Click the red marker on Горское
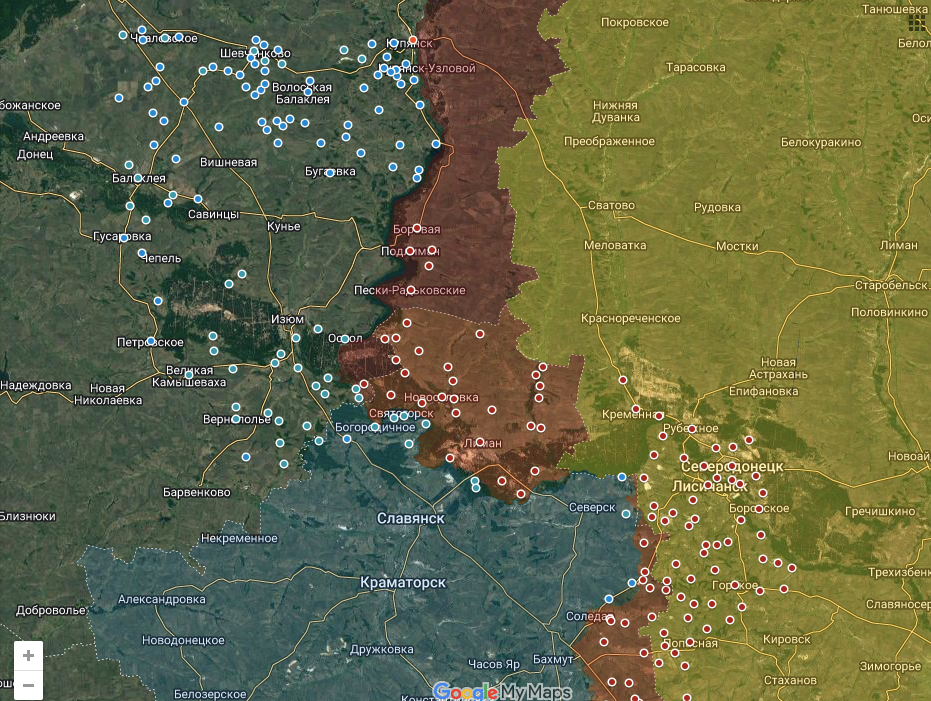Screen dimensions: 931x701 point(735,584)
